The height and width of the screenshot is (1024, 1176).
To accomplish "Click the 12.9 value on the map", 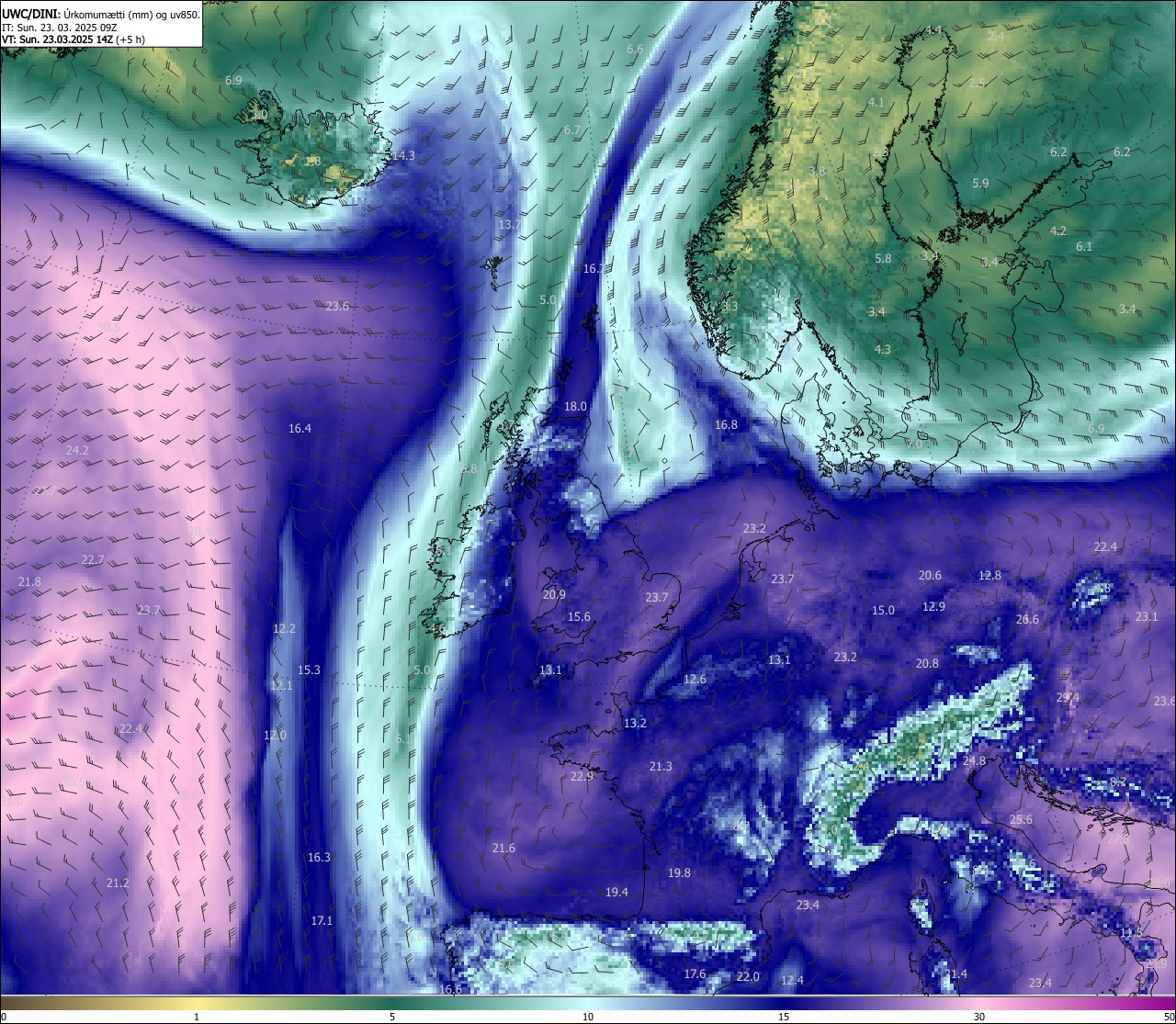I will tap(933, 607).
